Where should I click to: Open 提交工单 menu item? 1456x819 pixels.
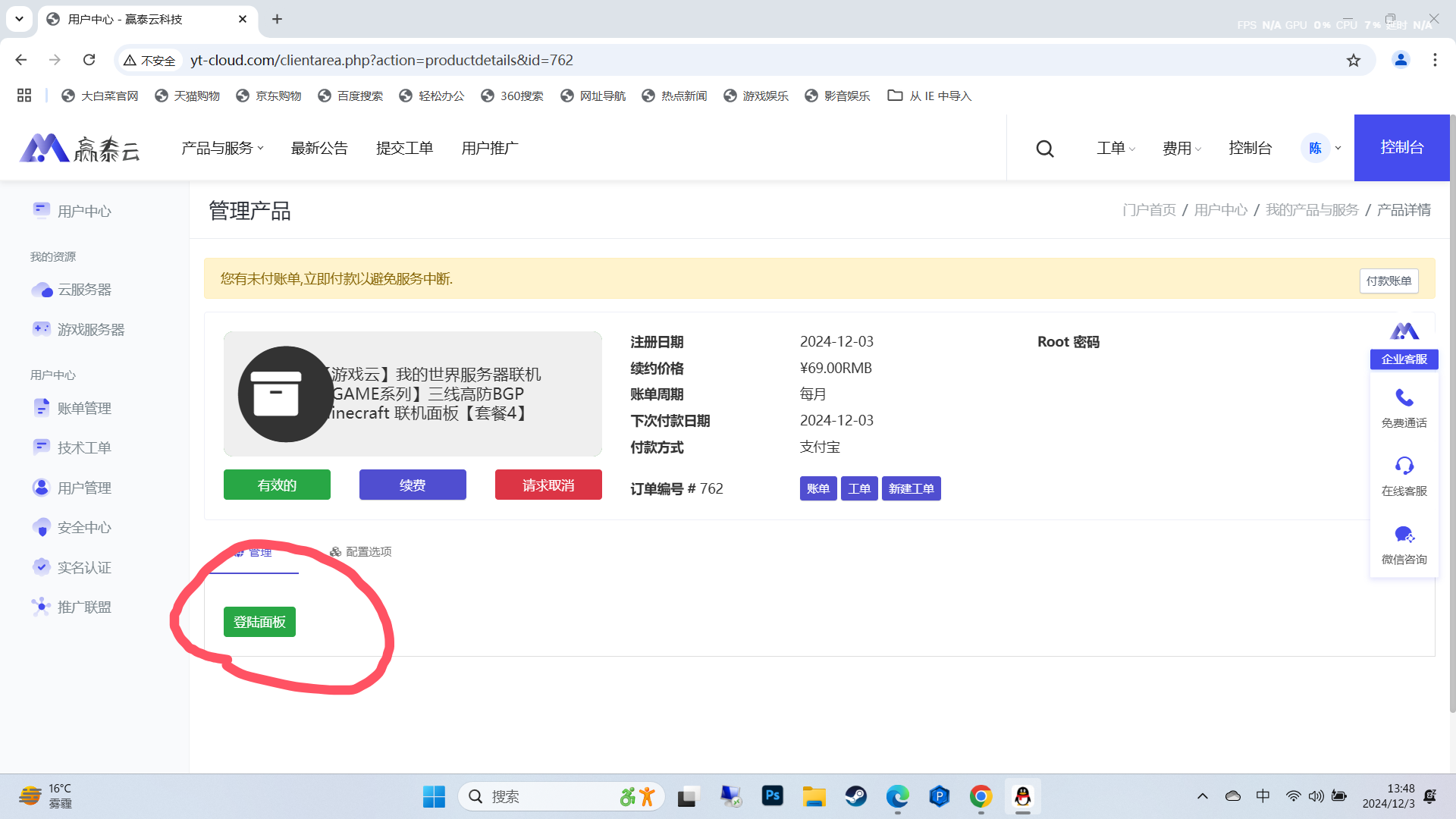click(x=404, y=148)
